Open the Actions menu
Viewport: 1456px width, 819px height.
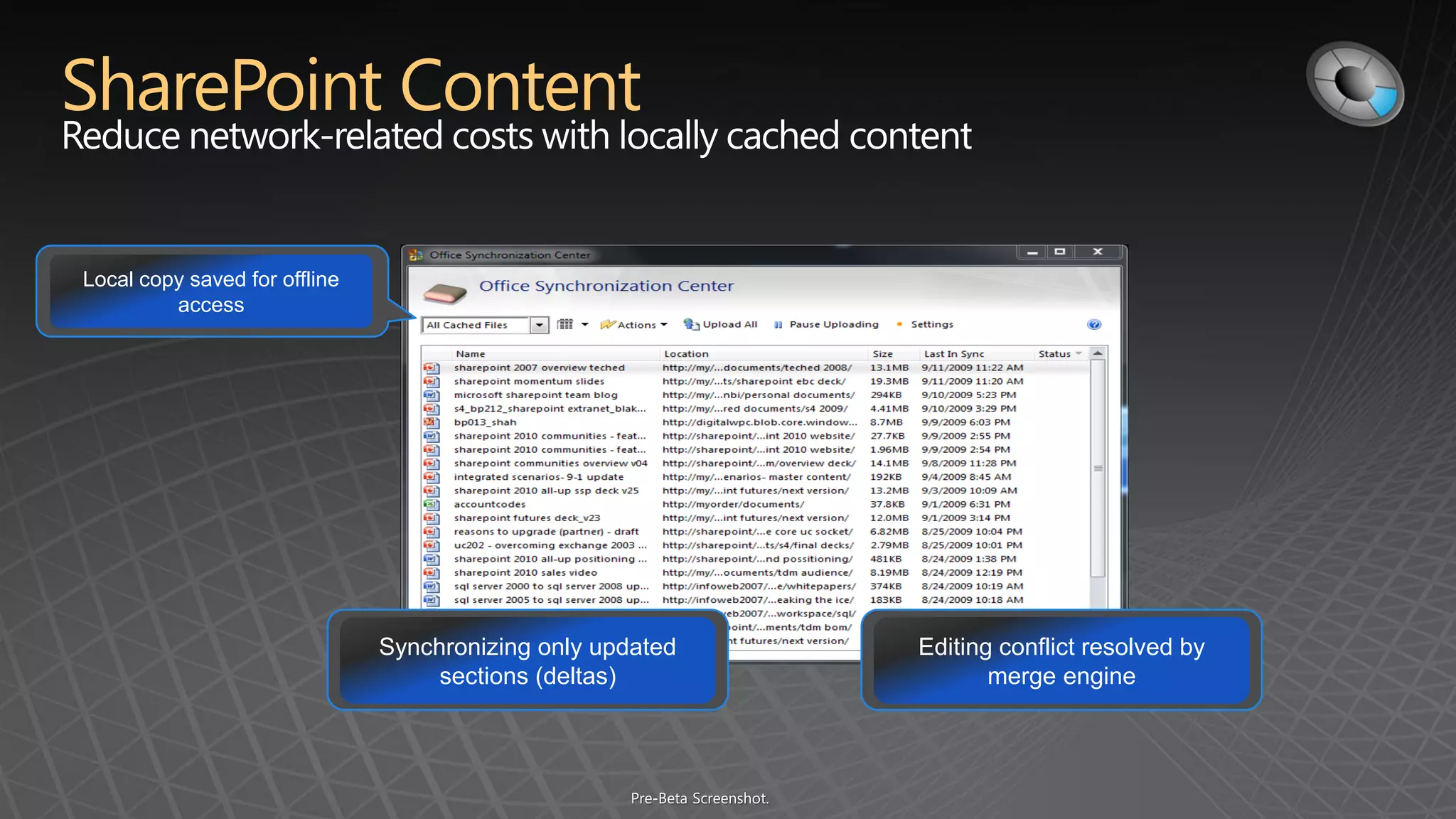pyautogui.click(x=634, y=324)
